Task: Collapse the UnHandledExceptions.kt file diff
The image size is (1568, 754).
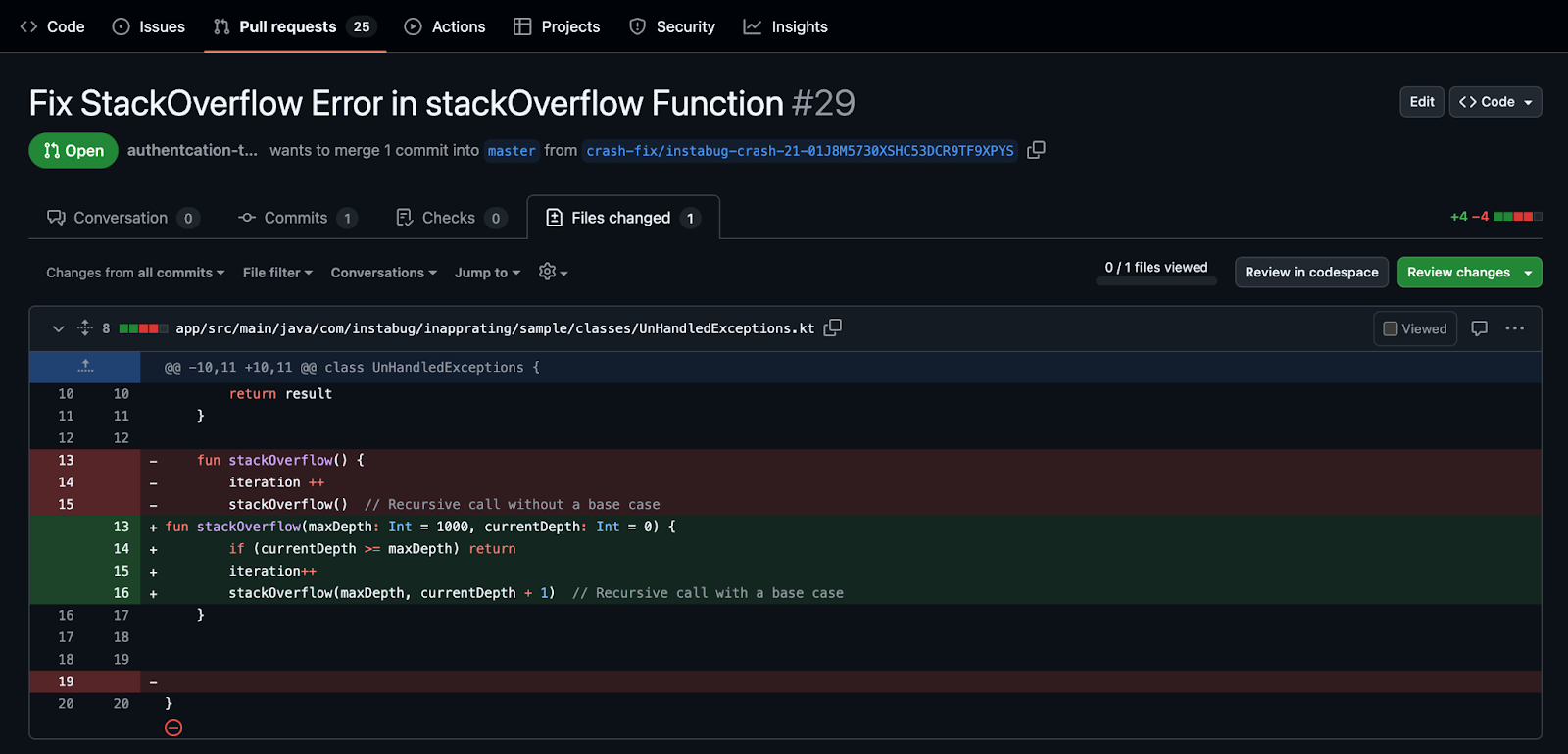Action: [x=58, y=328]
